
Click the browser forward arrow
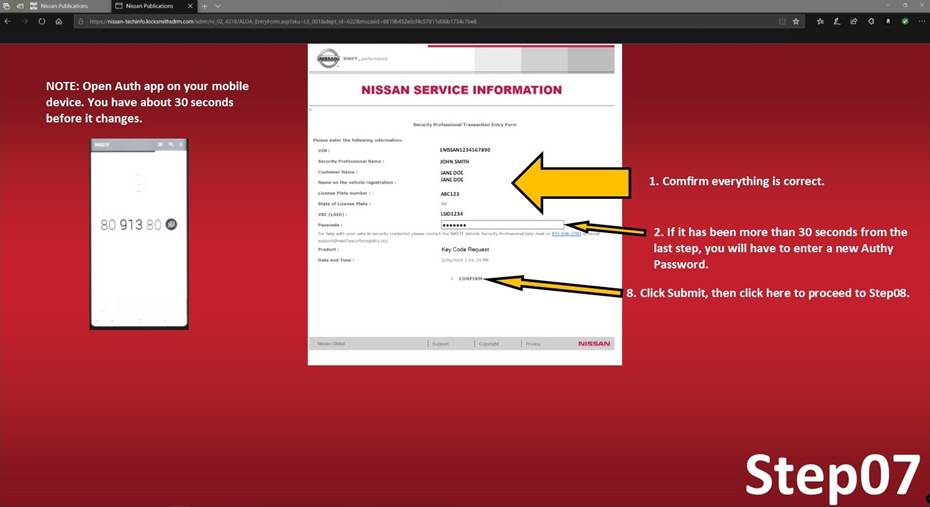[25, 21]
